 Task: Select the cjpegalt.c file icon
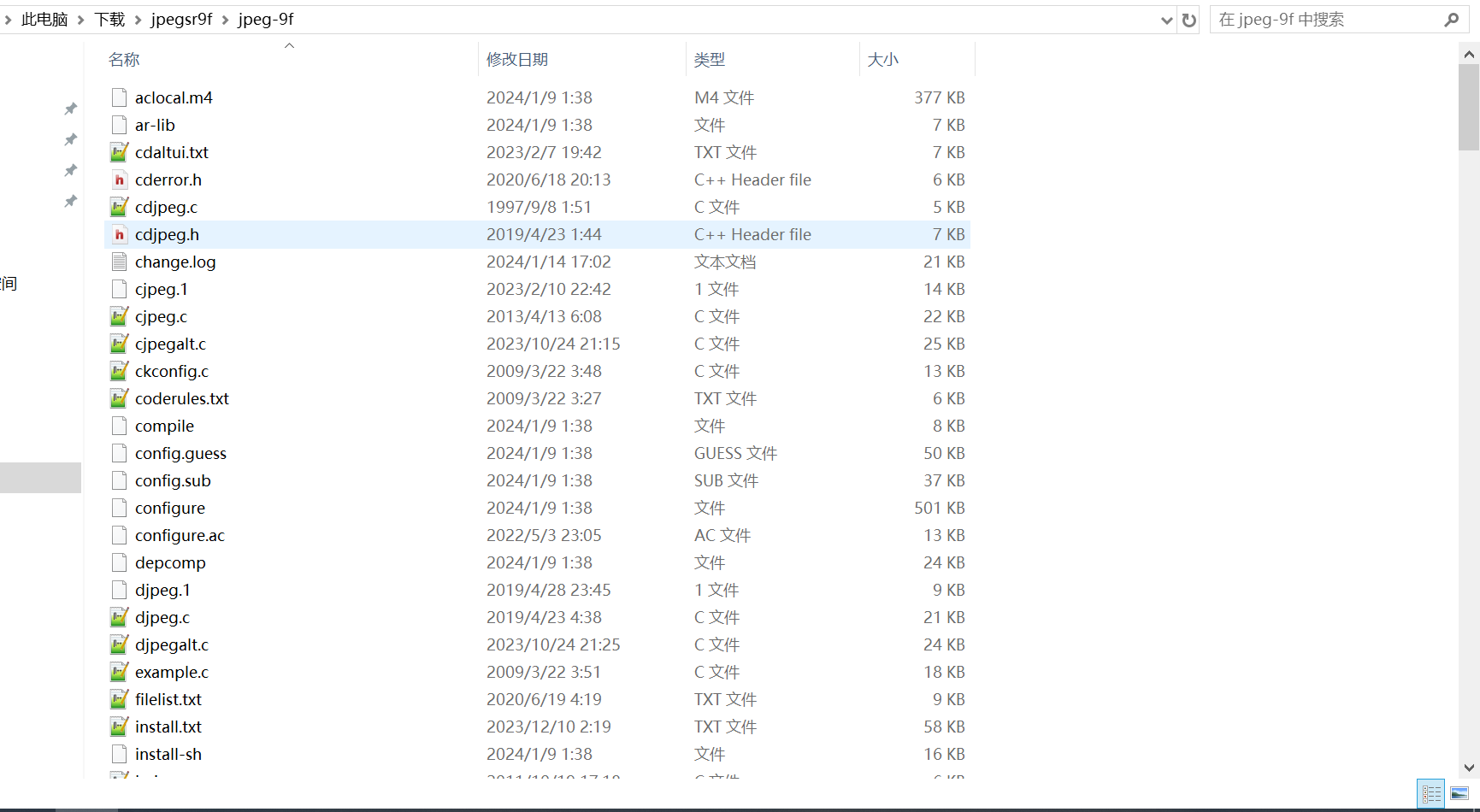(x=120, y=344)
